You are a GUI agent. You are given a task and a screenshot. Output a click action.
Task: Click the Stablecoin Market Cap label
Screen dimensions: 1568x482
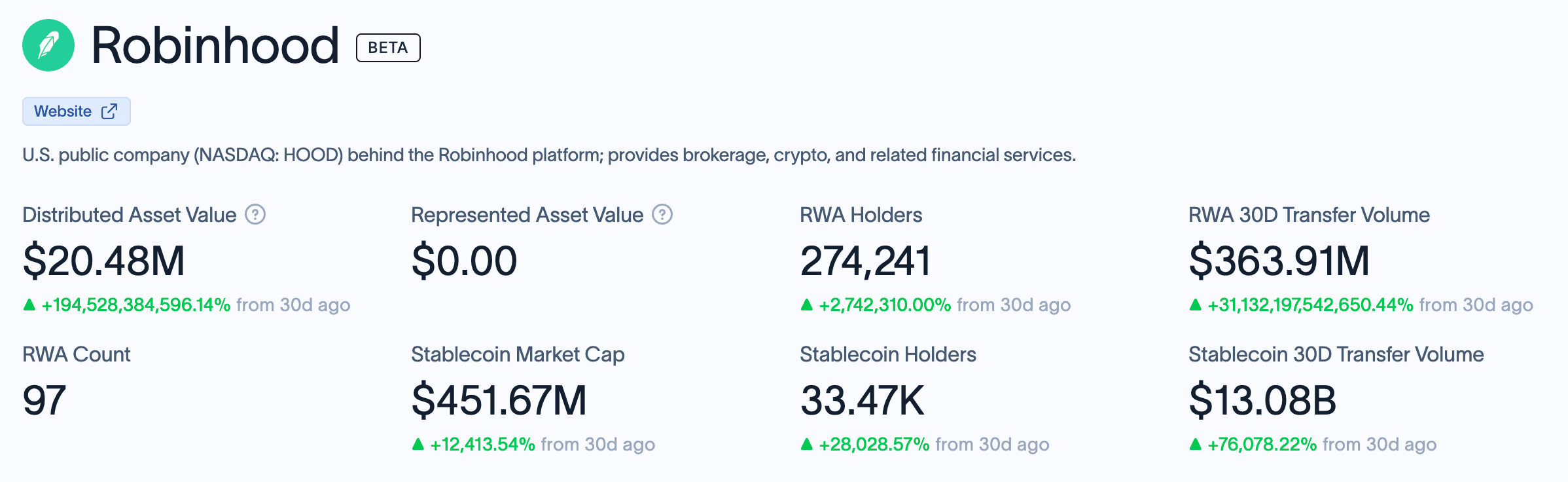pos(518,354)
